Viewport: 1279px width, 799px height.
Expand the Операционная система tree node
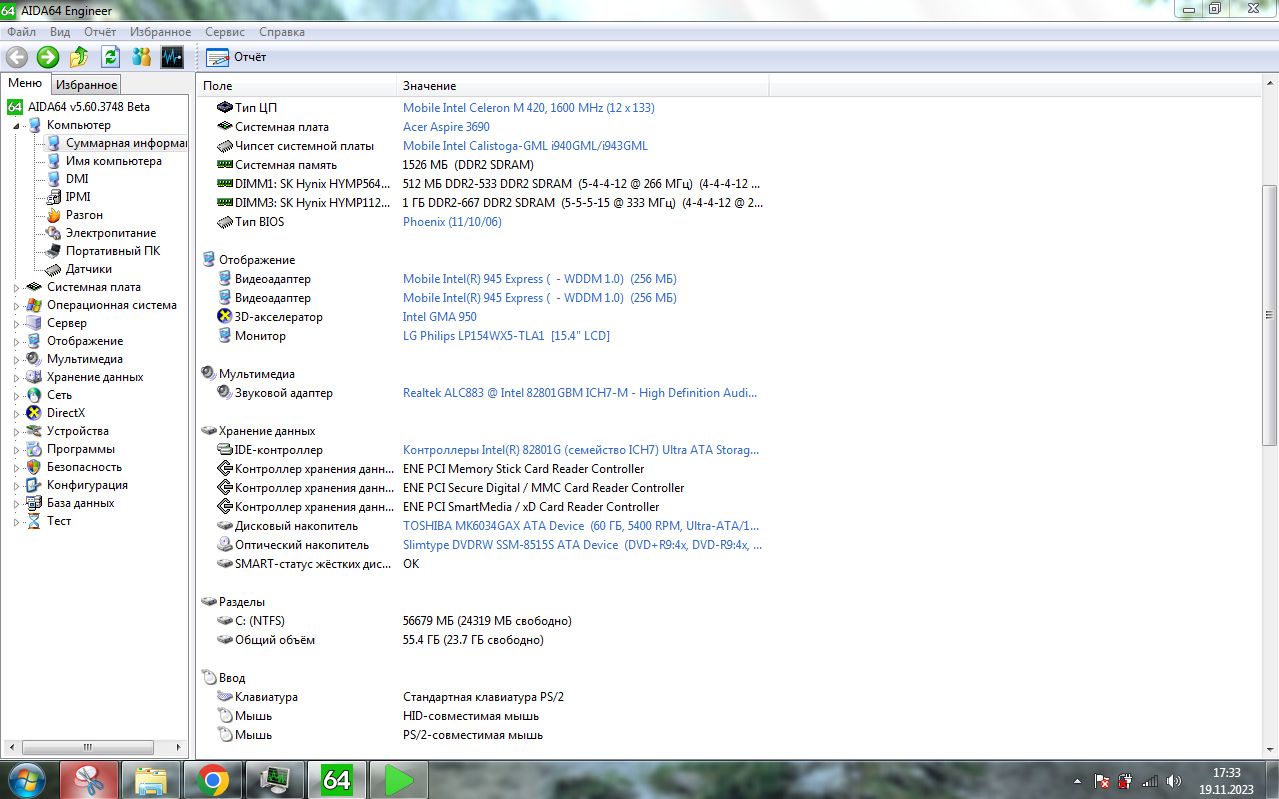pyautogui.click(x=16, y=305)
